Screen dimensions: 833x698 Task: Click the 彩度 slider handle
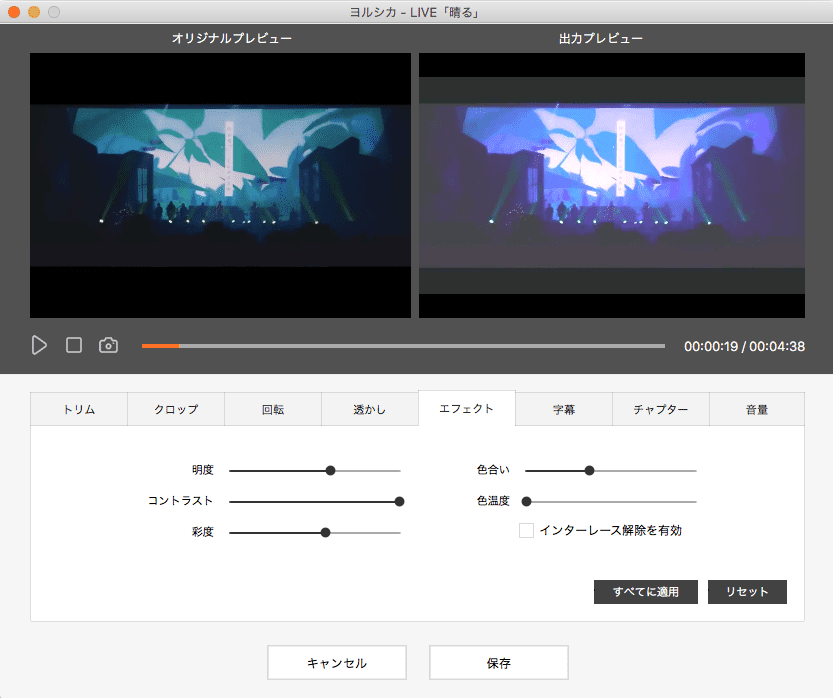(325, 532)
